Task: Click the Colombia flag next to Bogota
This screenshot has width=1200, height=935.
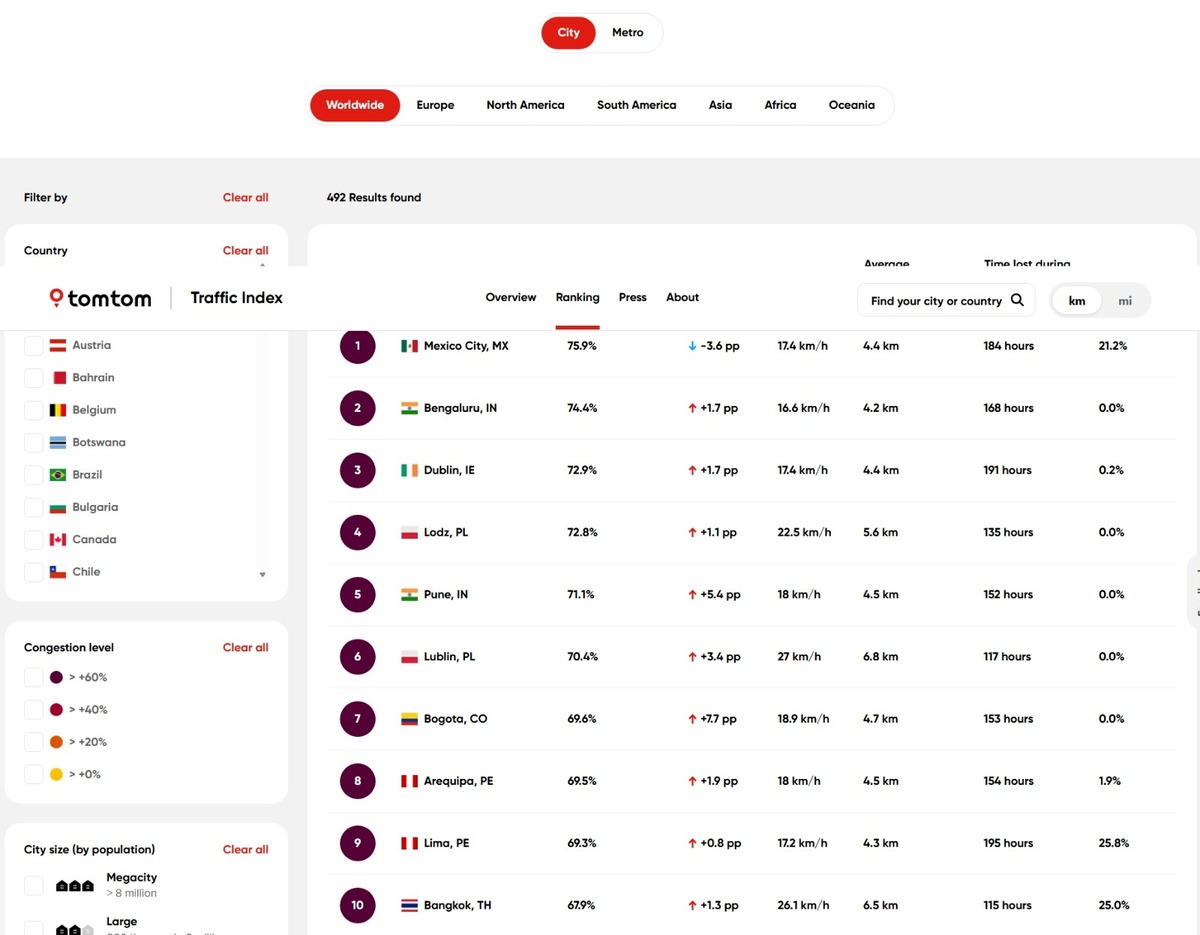Action: click(409, 719)
